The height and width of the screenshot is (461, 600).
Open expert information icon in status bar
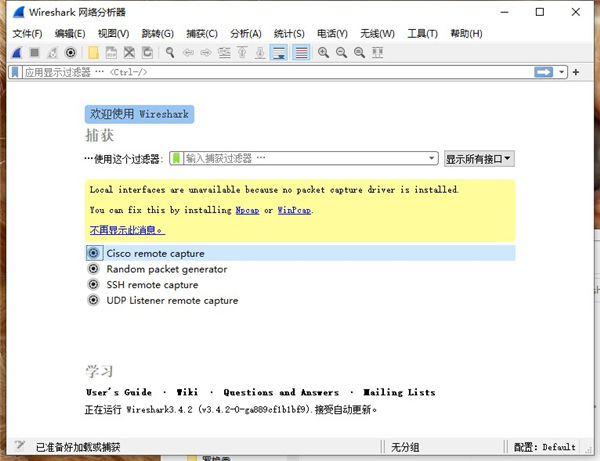[20, 446]
